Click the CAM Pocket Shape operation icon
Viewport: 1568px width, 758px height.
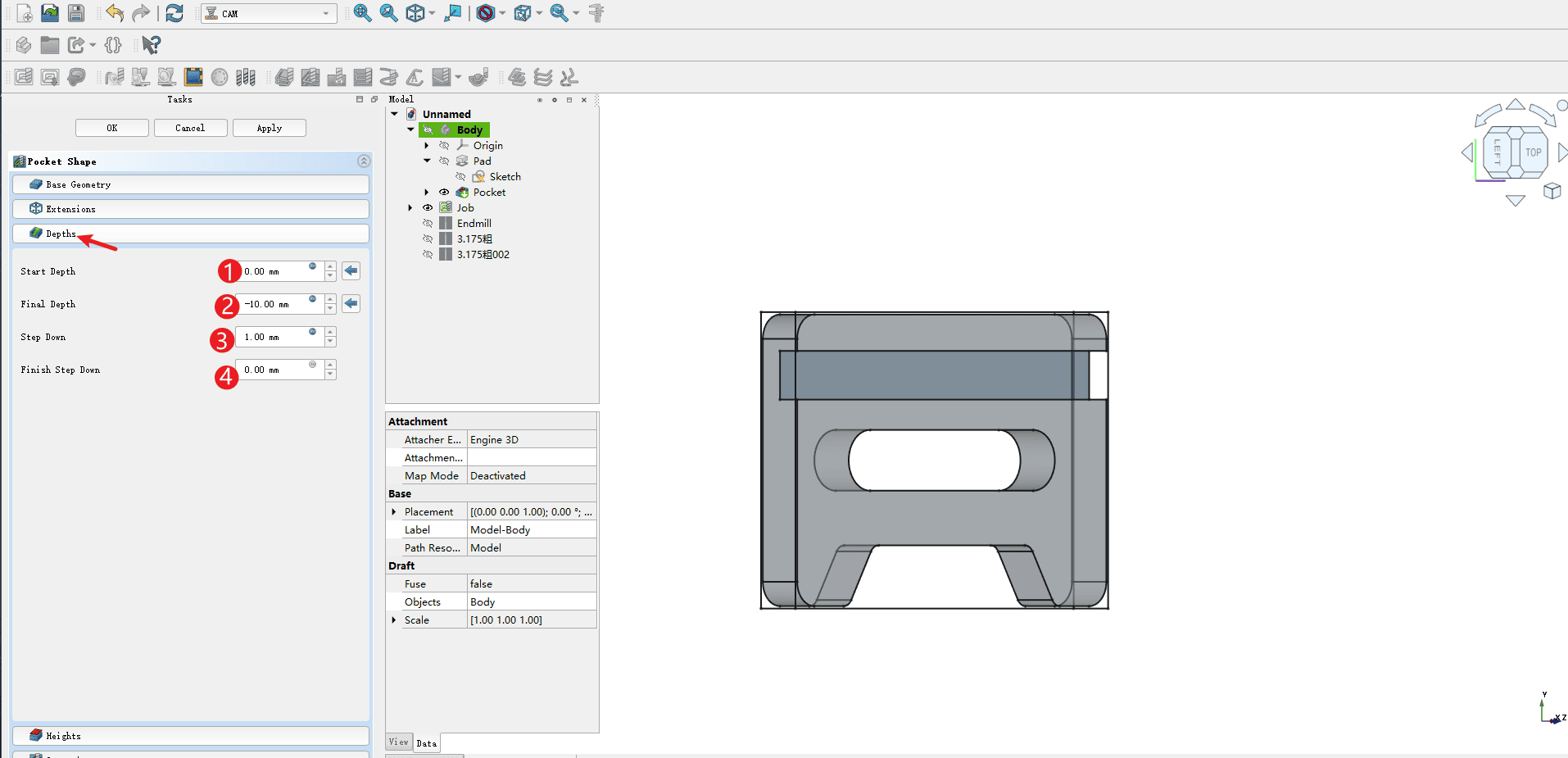coord(310,77)
